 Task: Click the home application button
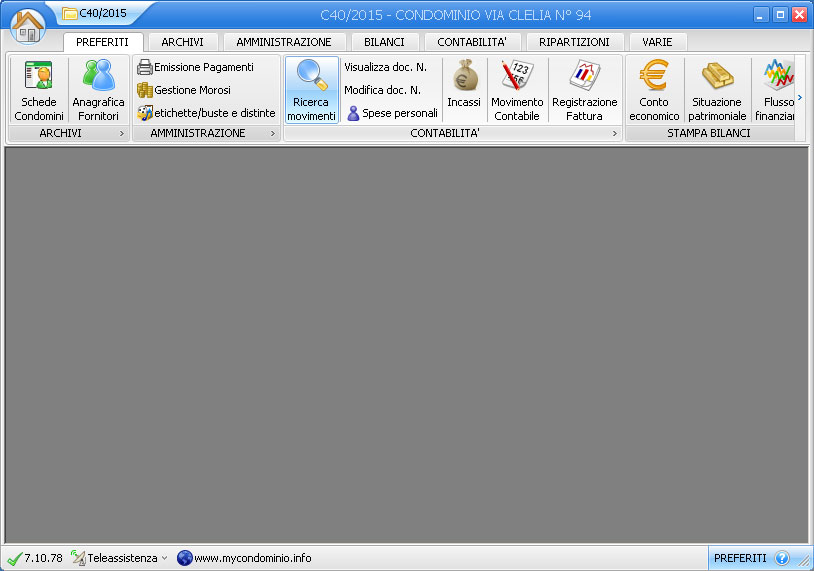click(x=28, y=25)
